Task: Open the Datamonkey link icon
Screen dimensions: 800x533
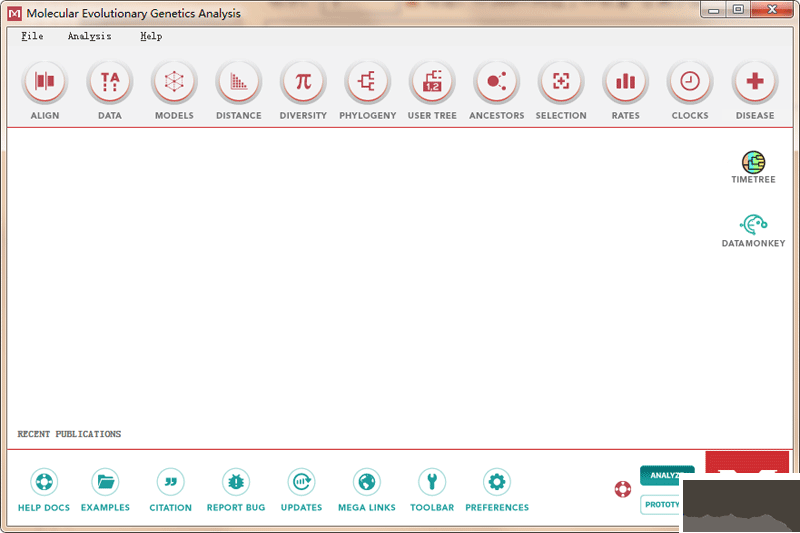Action: pyautogui.click(x=753, y=225)
